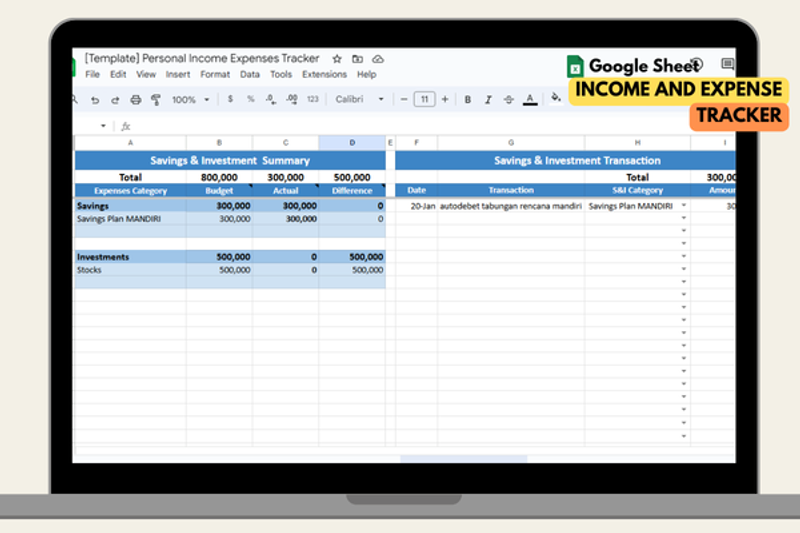
Task: Open the Edit menu
Action: click(118, 74)
